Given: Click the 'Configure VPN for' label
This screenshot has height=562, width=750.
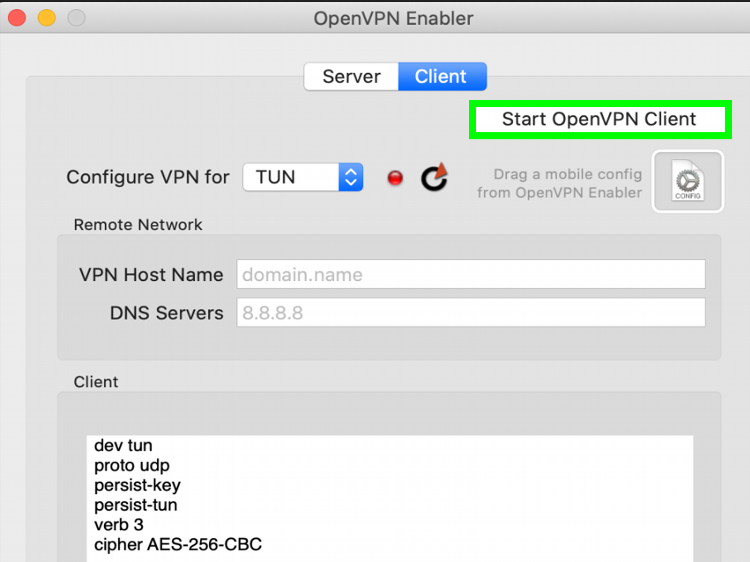Looking at the screenshot, I should point(148,177).
